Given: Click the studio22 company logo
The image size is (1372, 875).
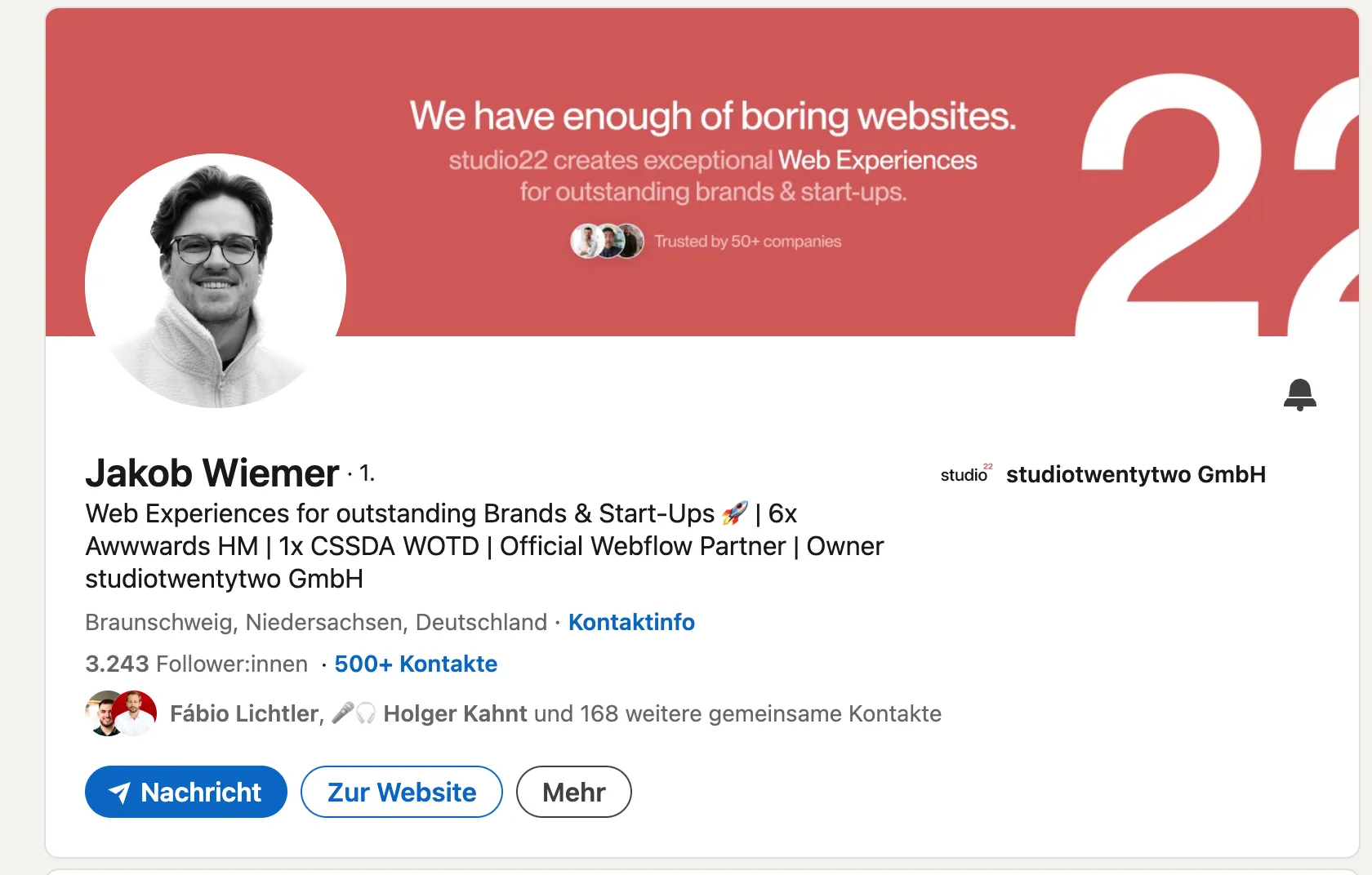Looking at the screenshot, I should coord(966,474).
